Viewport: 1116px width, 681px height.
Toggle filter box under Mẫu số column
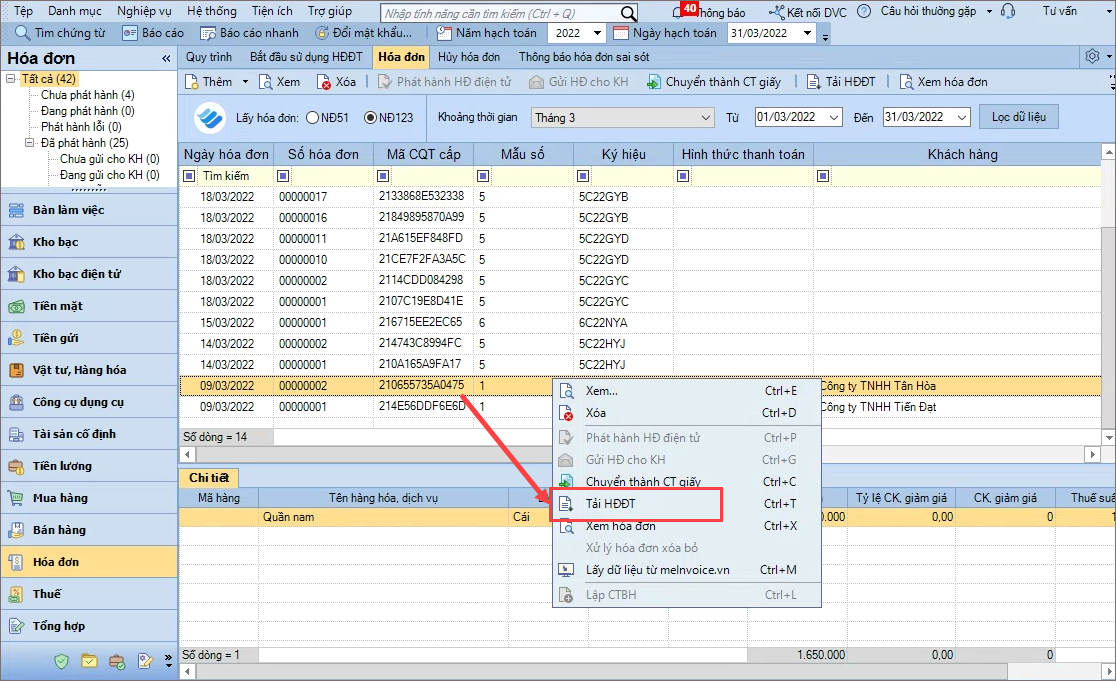click(483, 176)
